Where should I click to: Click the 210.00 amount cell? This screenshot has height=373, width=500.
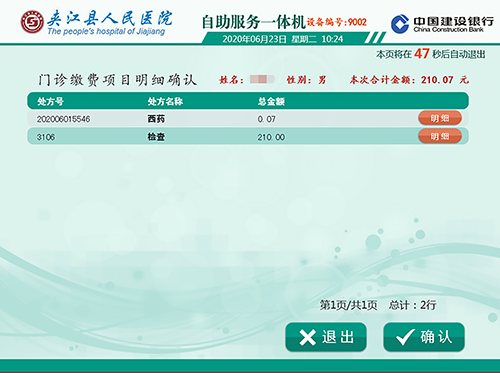tap(271, 137)
